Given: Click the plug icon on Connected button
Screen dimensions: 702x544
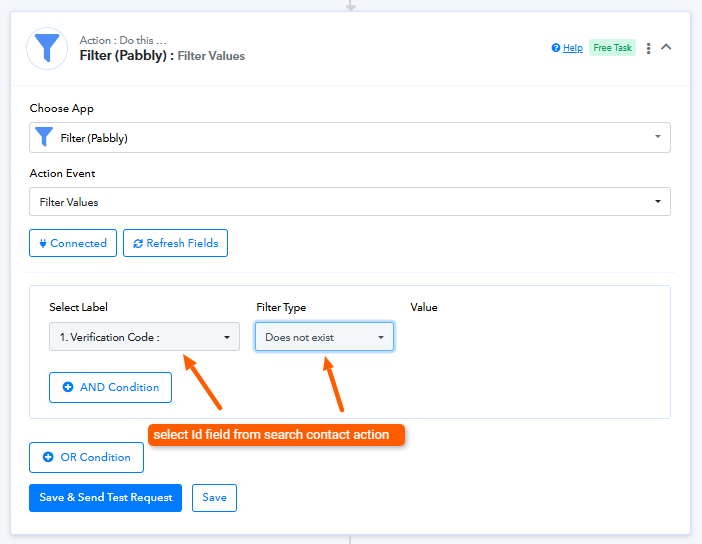Looking at the screenshot, I should point(43,243).
